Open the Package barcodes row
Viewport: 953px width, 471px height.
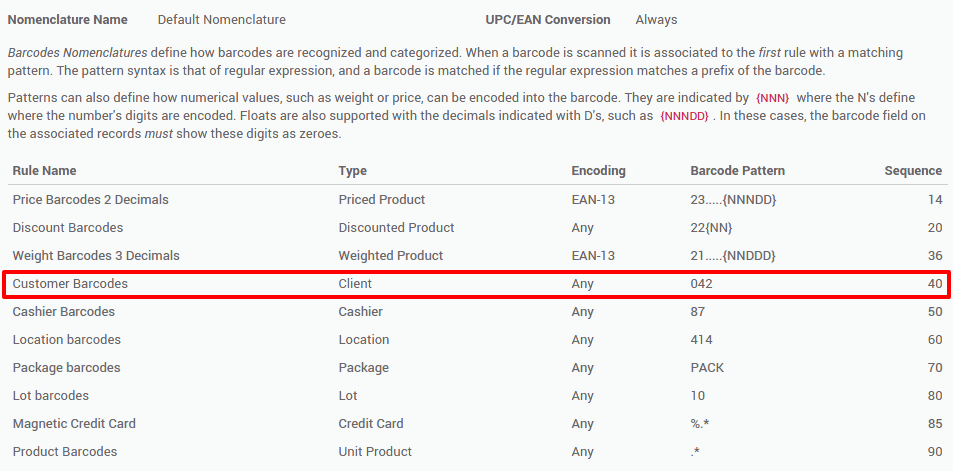(477, 367)
